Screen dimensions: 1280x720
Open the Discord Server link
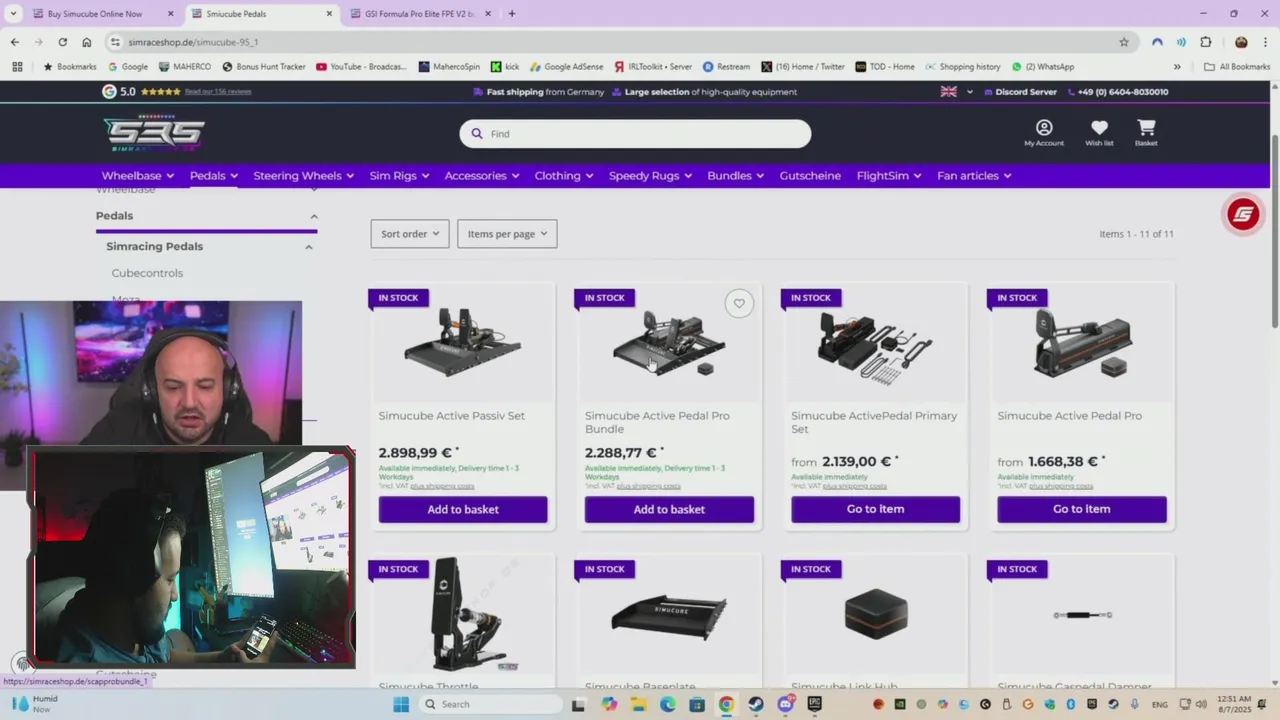(x=1020, y=92)
